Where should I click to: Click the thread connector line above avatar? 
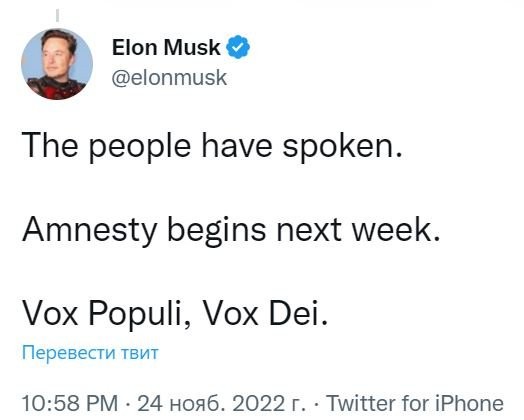click(x=57, y=15)
